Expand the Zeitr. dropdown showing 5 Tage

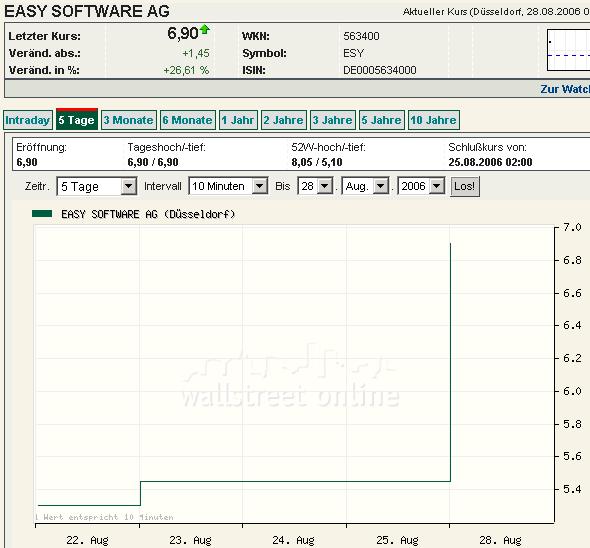click(97, 186)
